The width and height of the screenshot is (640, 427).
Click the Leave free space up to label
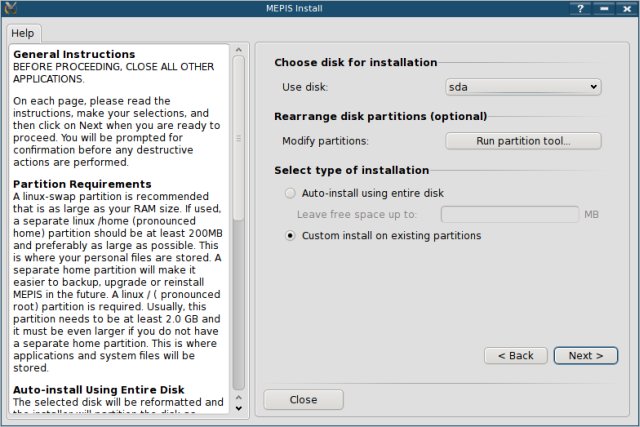[357, 214]
